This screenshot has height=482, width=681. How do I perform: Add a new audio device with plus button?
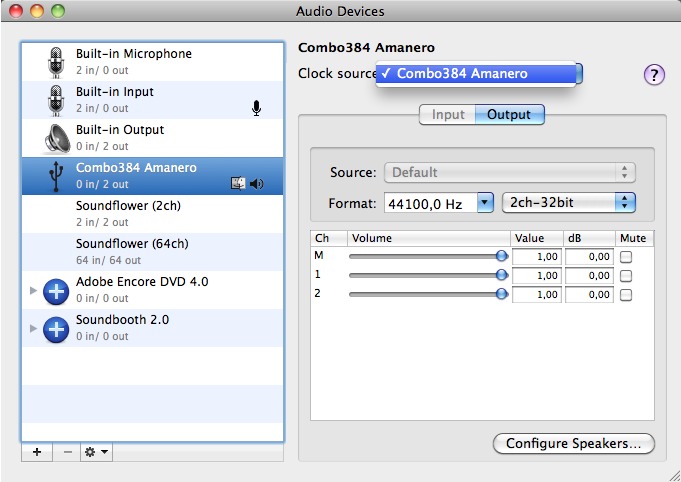37,452
